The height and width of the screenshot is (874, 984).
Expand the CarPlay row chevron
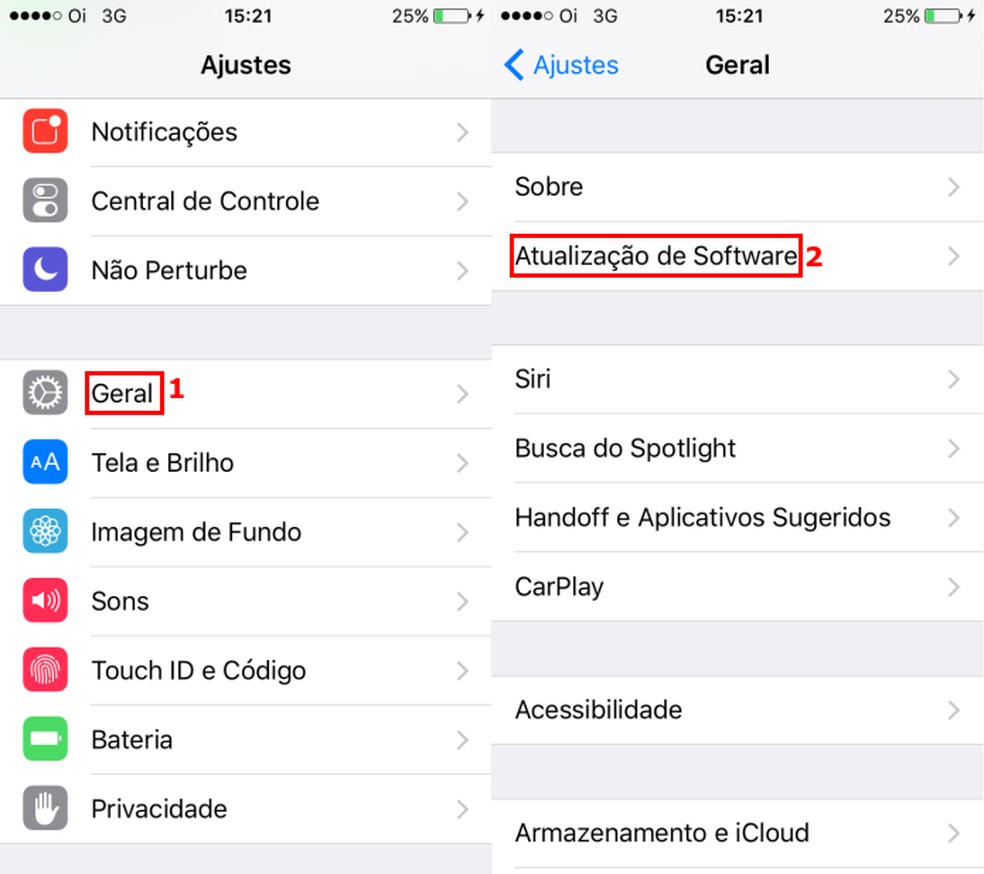953,586
